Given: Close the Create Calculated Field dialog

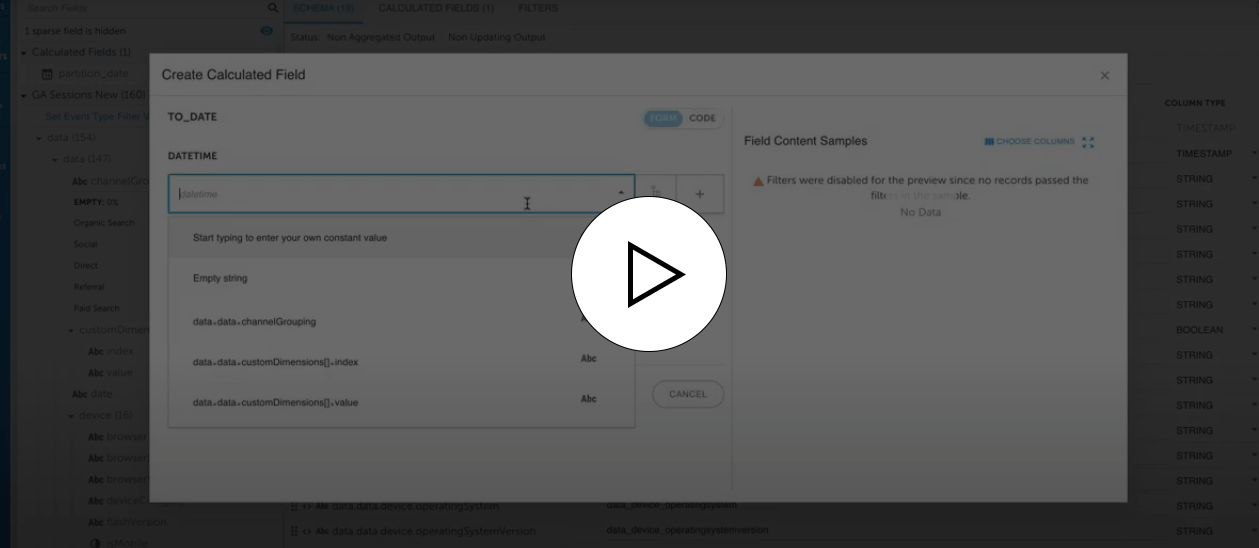Looking at the screenshot, I should tap(1104, 76).
